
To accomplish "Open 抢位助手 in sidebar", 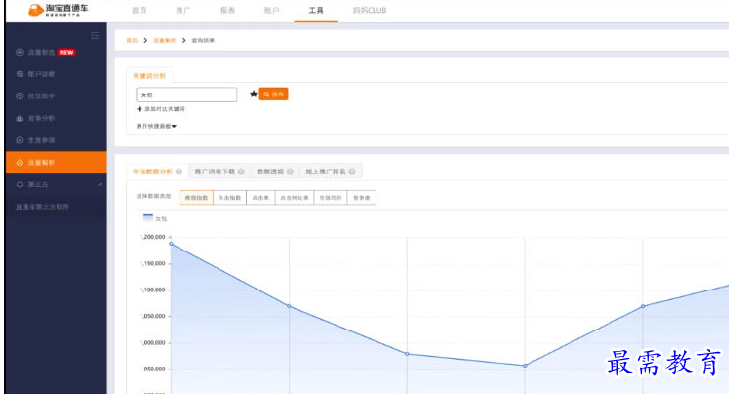I will click(x=41, y=96).
